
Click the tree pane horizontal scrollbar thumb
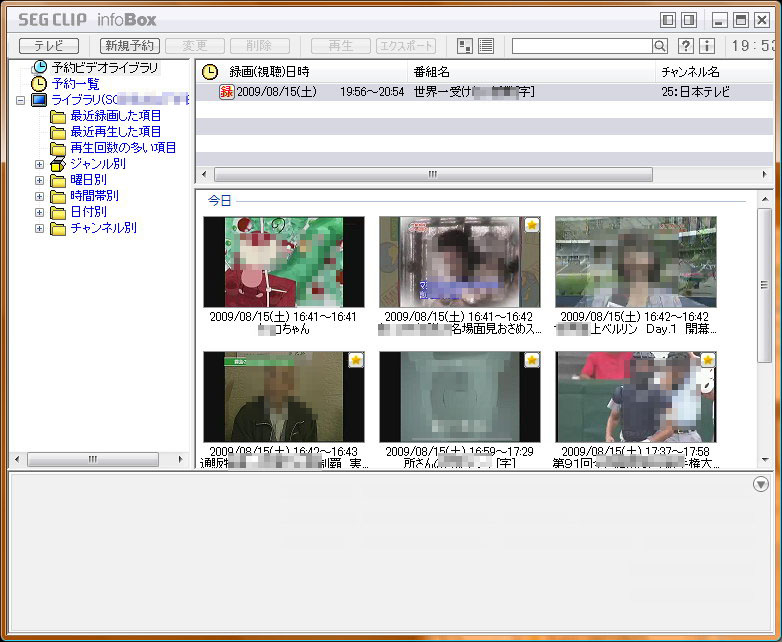(x=93, y=459)
